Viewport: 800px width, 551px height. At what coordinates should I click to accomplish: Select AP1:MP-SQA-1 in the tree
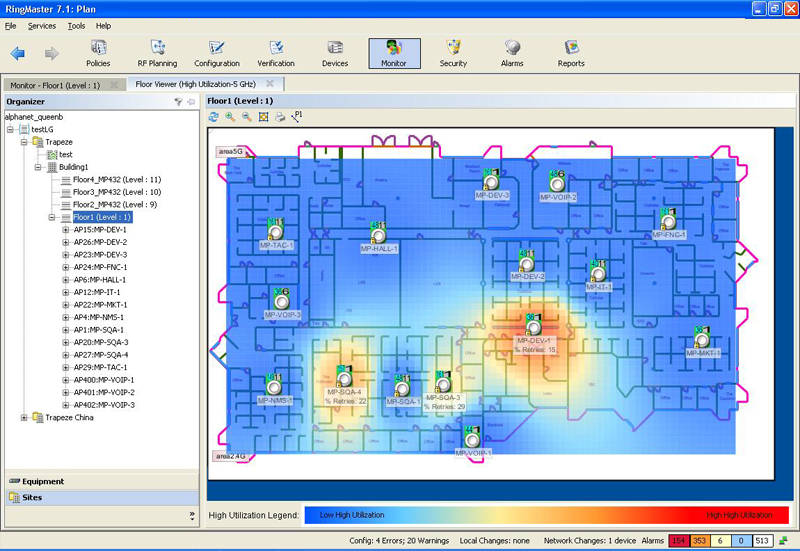pyautogui.click(x=98, y=330)
